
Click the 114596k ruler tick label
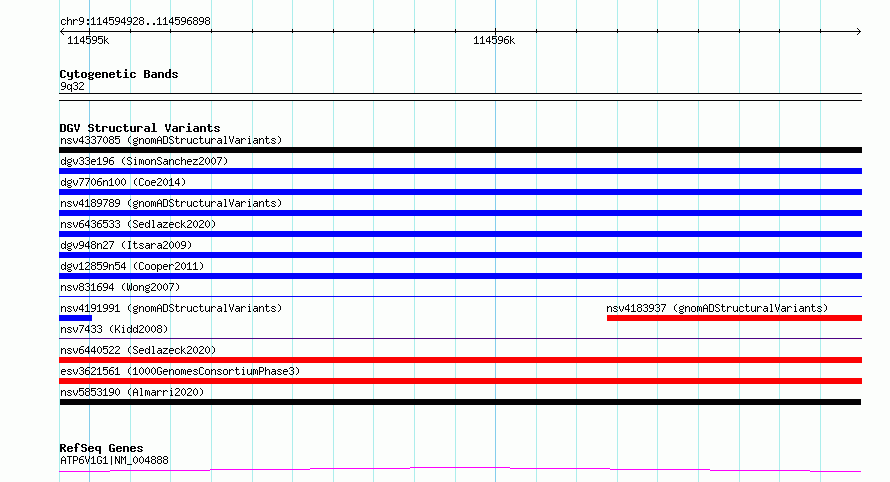pyautogui.click(x=494, y=40)
